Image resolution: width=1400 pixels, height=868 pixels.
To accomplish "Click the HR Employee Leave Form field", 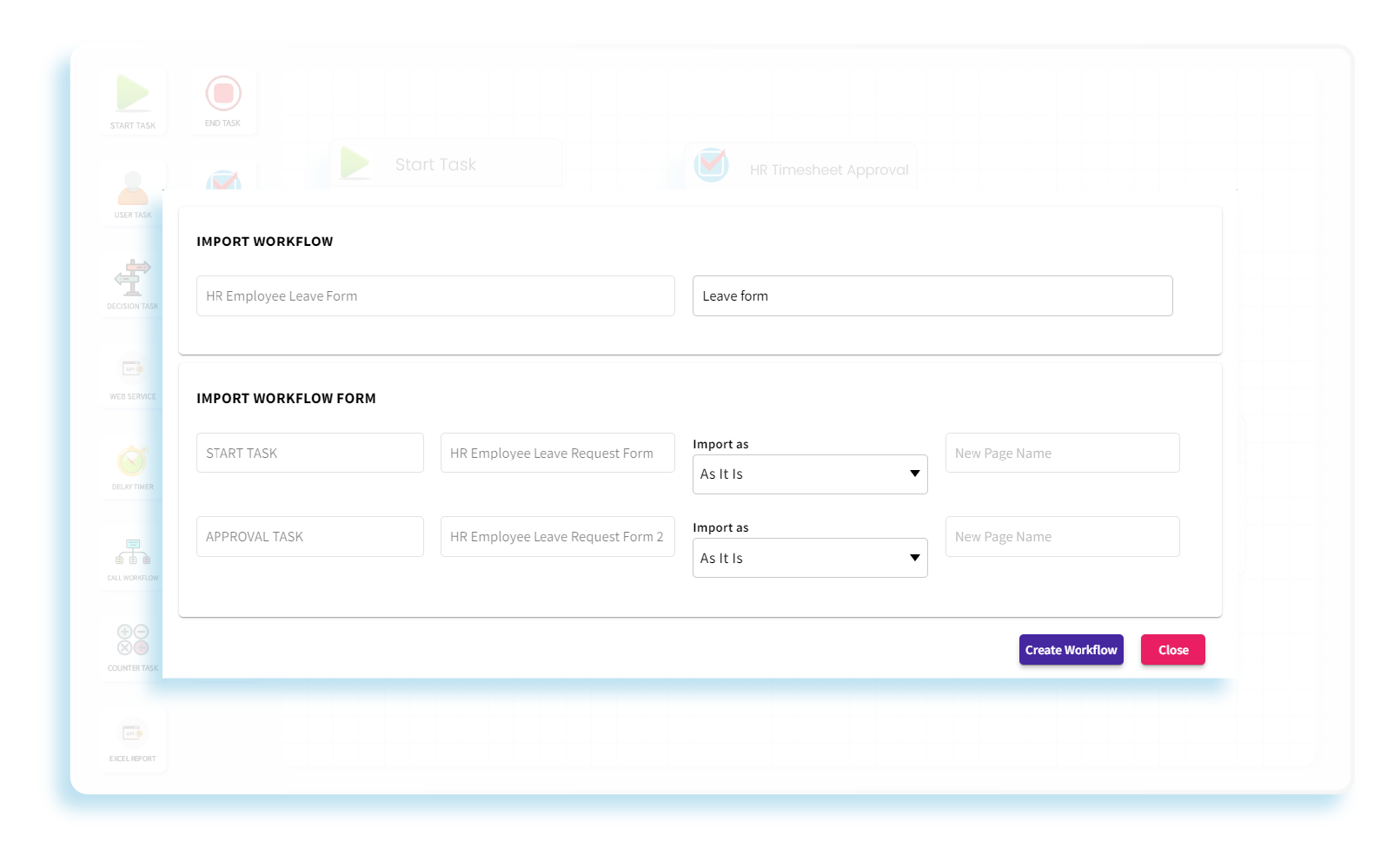I will click(435, 295).
